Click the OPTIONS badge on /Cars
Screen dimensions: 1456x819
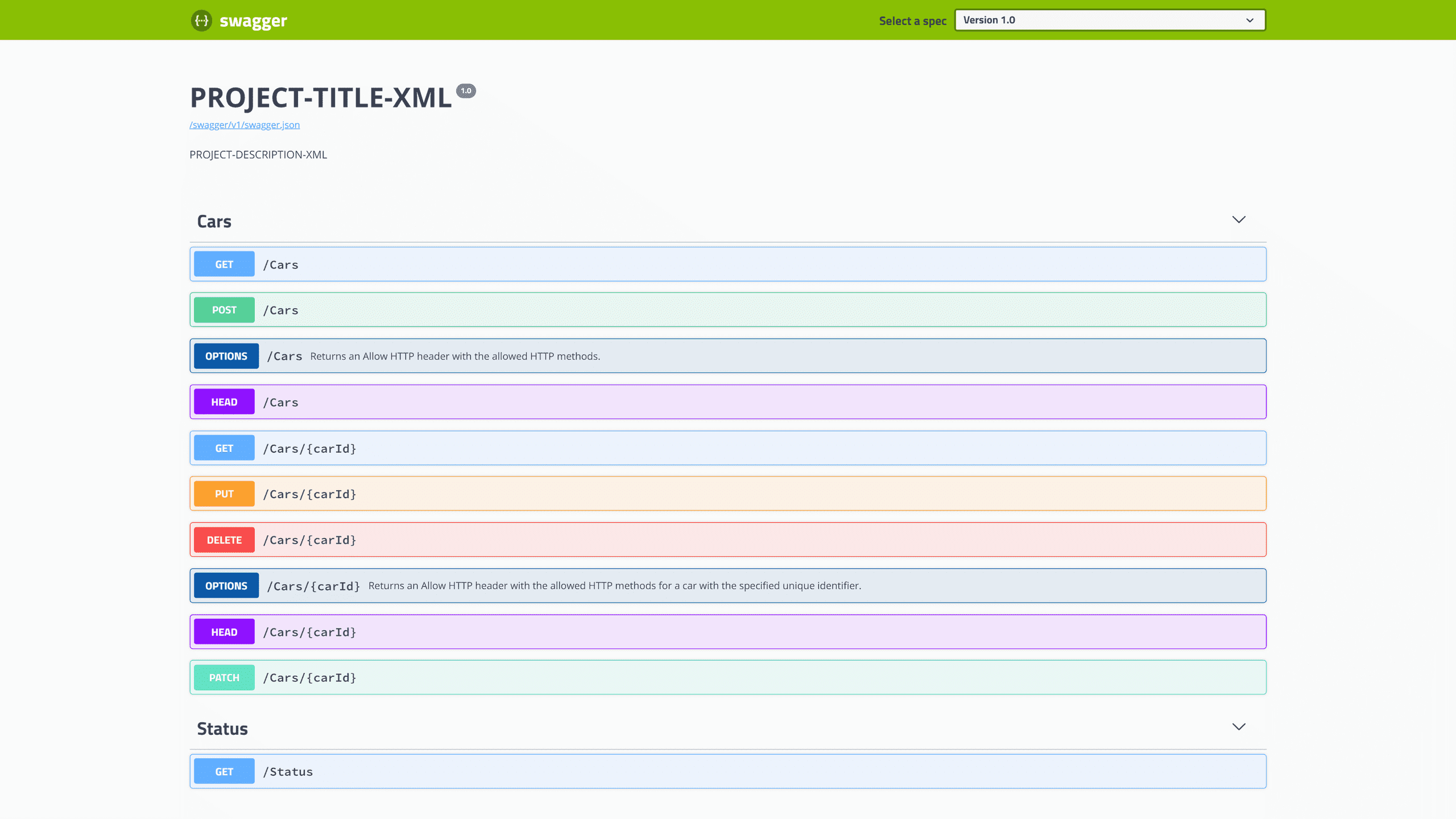coord(225,355)
